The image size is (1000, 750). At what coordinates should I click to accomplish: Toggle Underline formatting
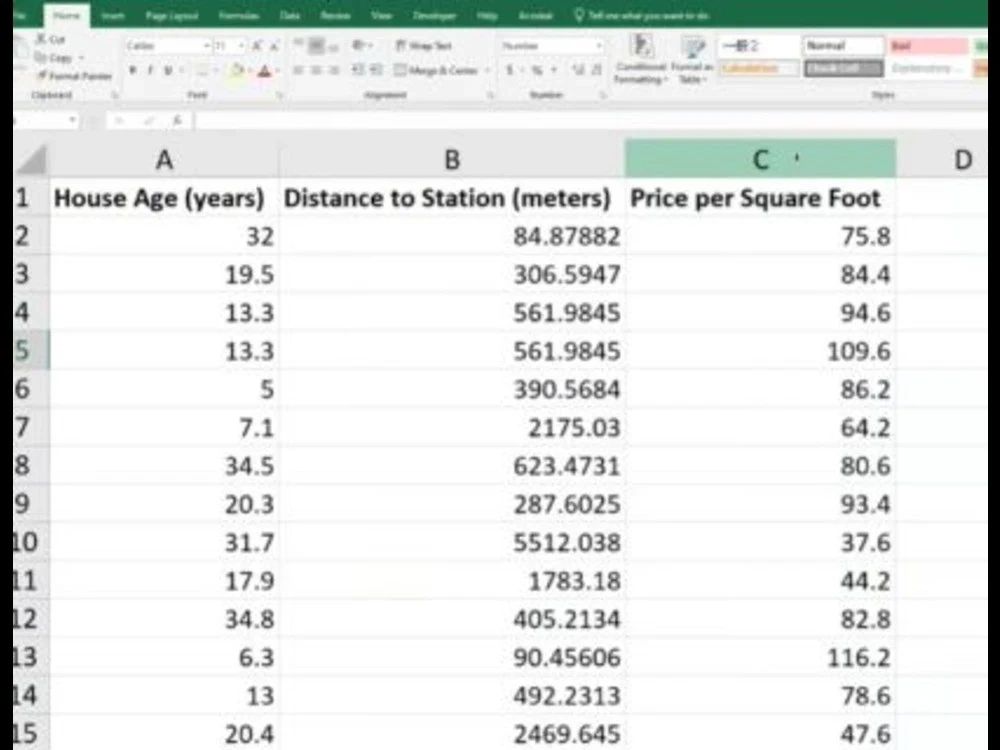pyautogui.click(x=168, y=71)
